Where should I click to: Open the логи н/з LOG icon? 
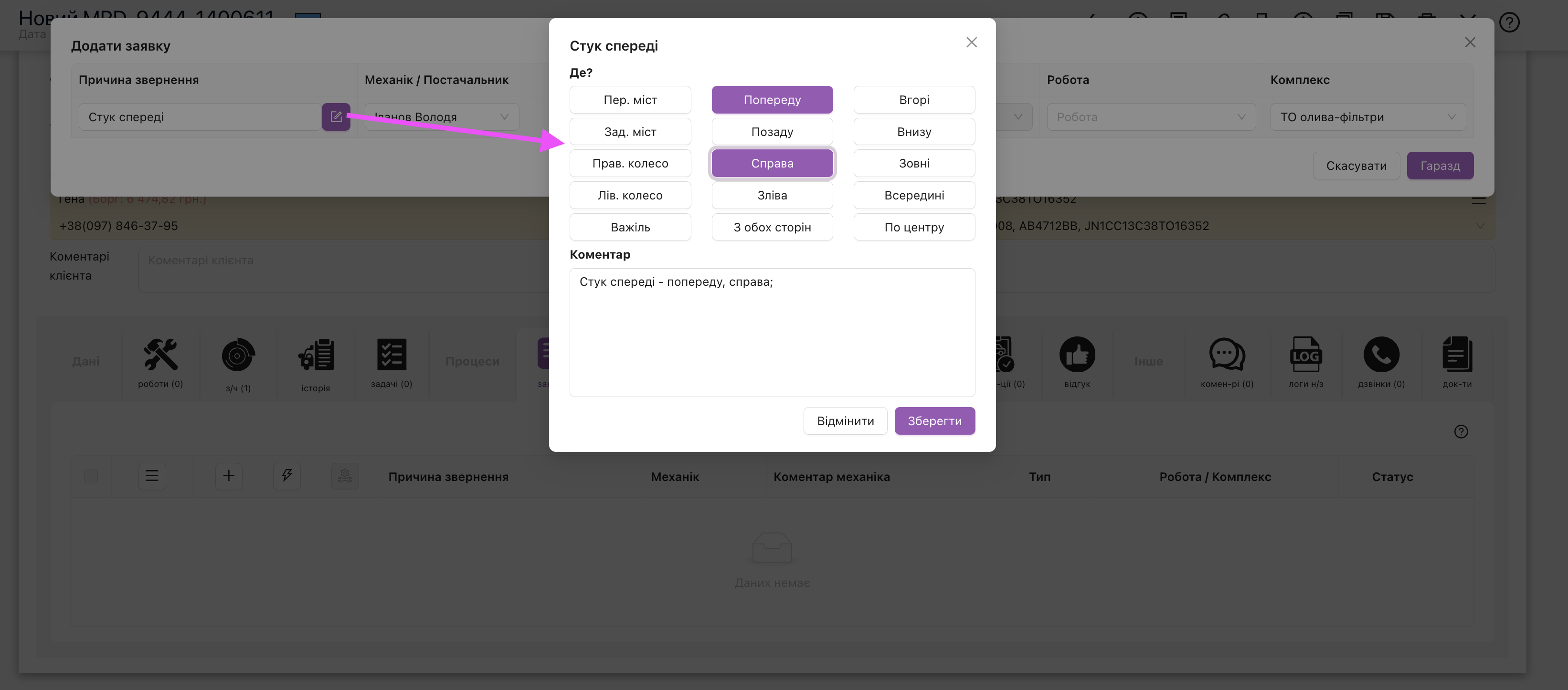pyautogui.click(x=1306, y=355)
